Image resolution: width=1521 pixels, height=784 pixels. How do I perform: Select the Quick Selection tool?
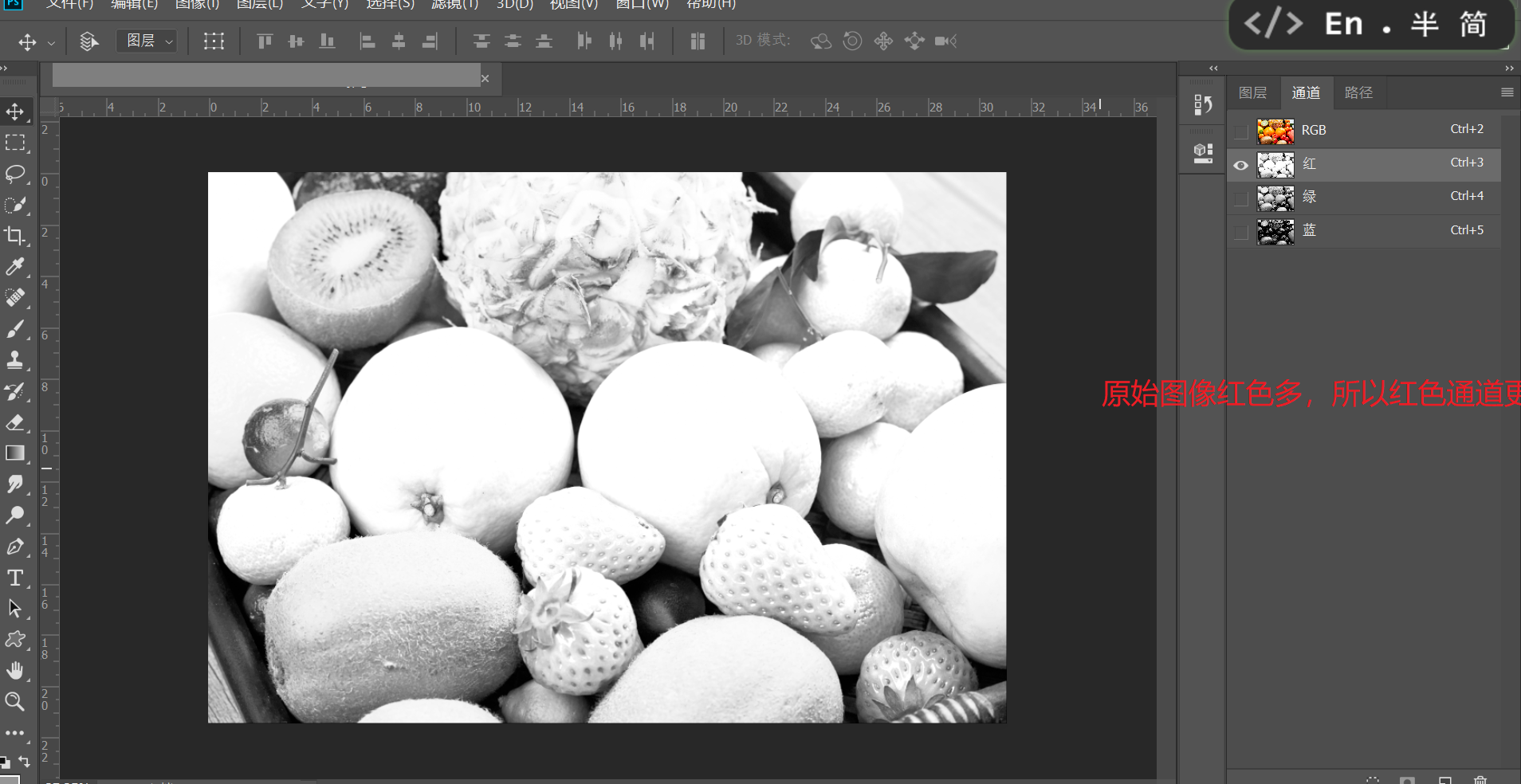point(15,205)
